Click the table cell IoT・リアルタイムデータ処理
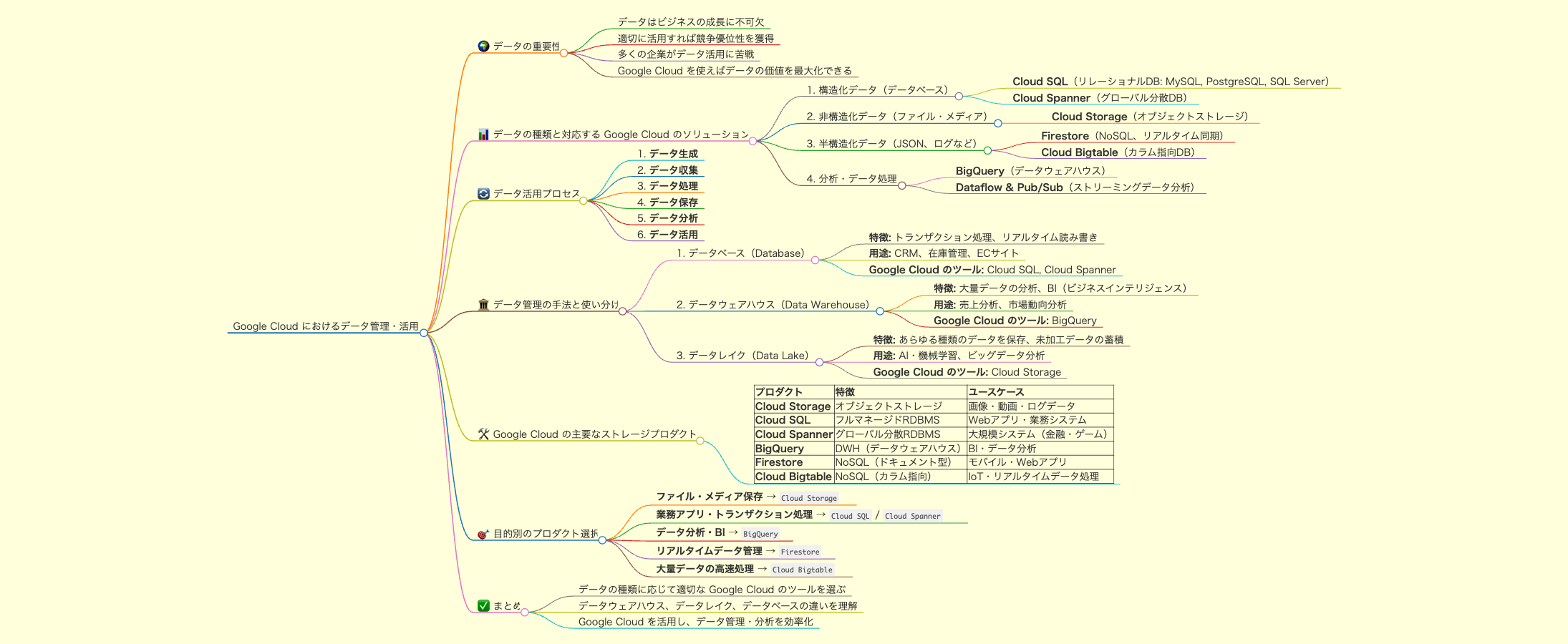The height and width of the screenshot is (644, 1568). 1040,477
